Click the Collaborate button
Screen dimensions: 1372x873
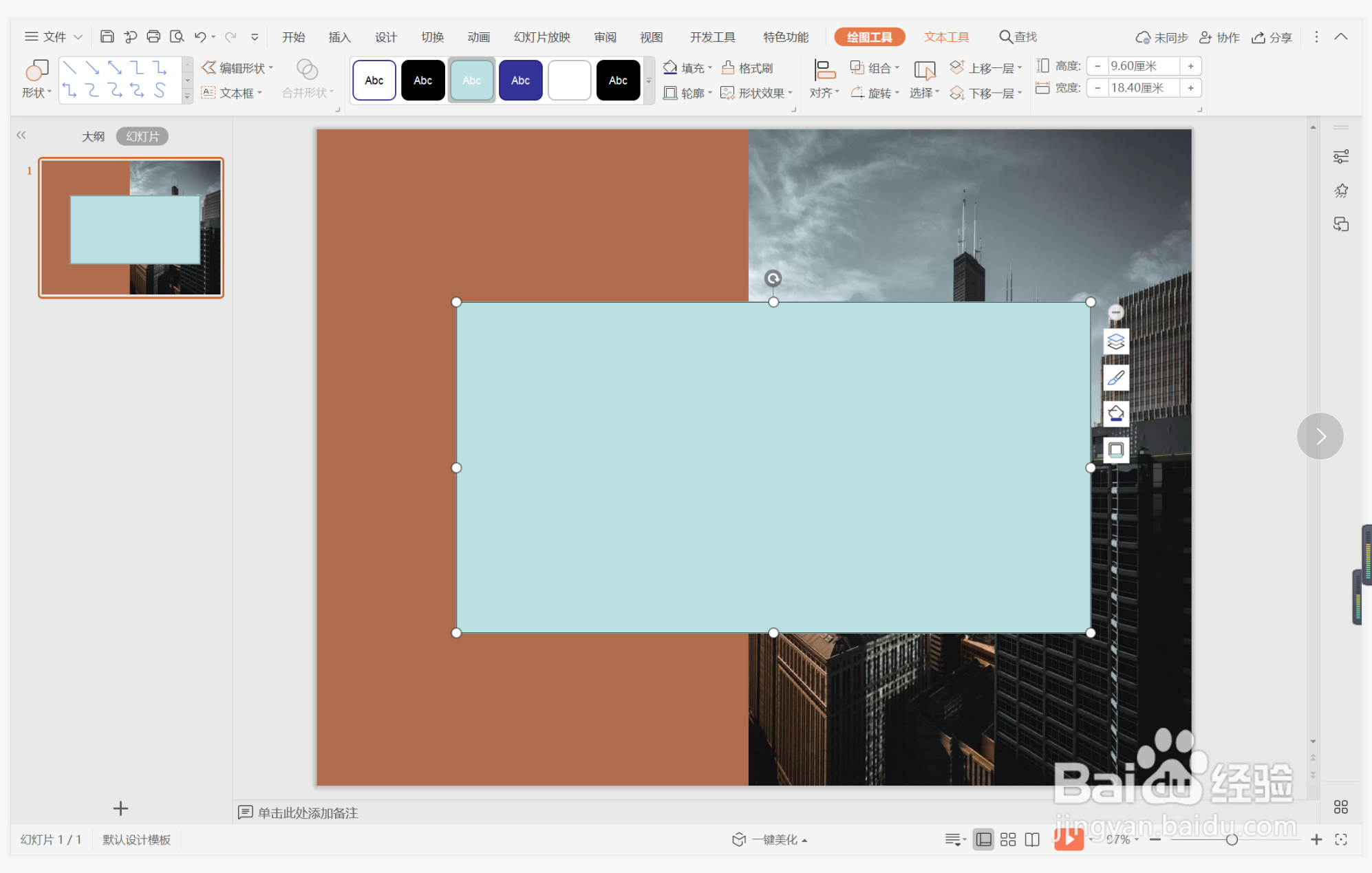(1219, 37)
